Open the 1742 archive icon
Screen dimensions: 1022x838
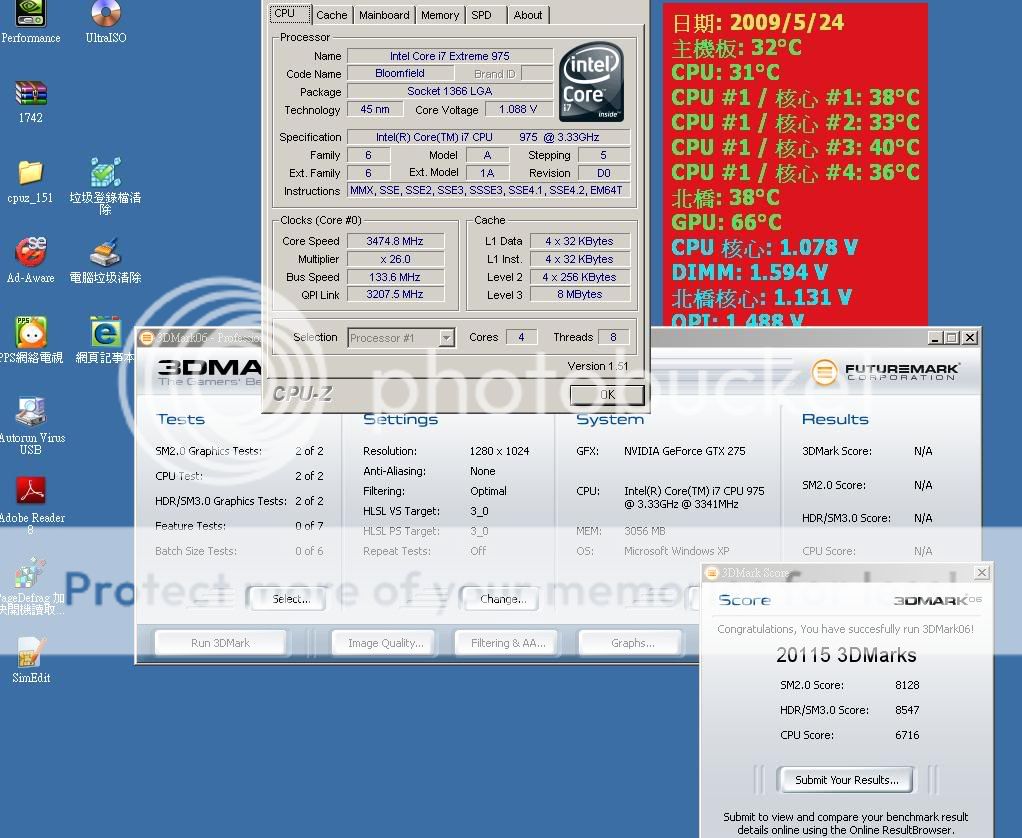coord(31,102)
